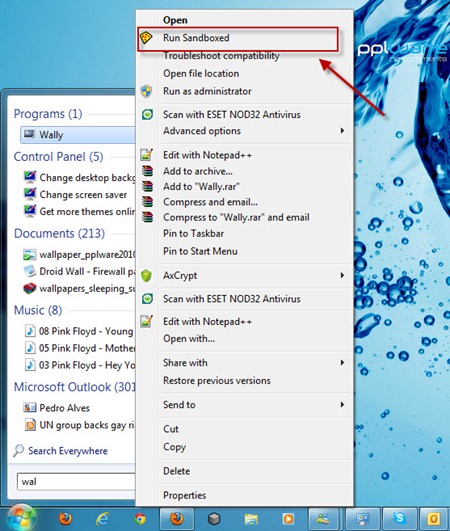Open the media player icon in the taskbar
The width and height of the screenshot is (450, 531).
coord(288,519)
